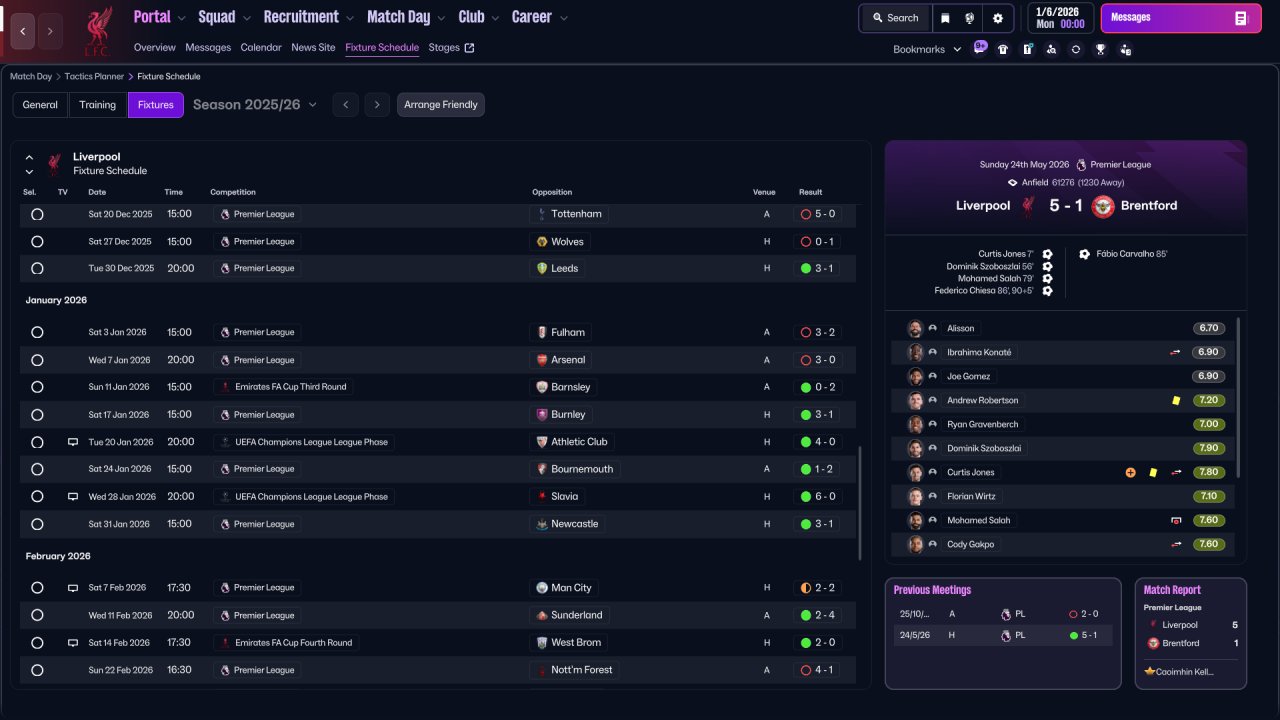Go to the previous season arrow
The width and height of the screenshot is (1280, 720).
[x=345, y=105]
